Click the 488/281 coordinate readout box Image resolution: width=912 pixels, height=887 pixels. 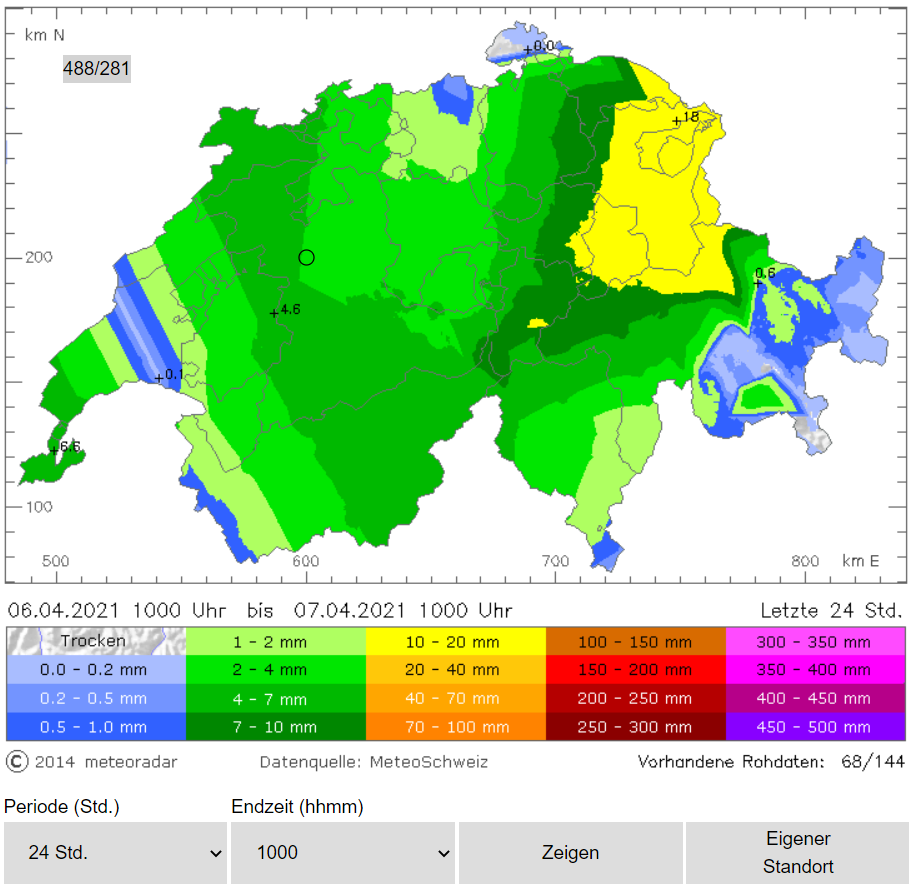click(97, 69)
